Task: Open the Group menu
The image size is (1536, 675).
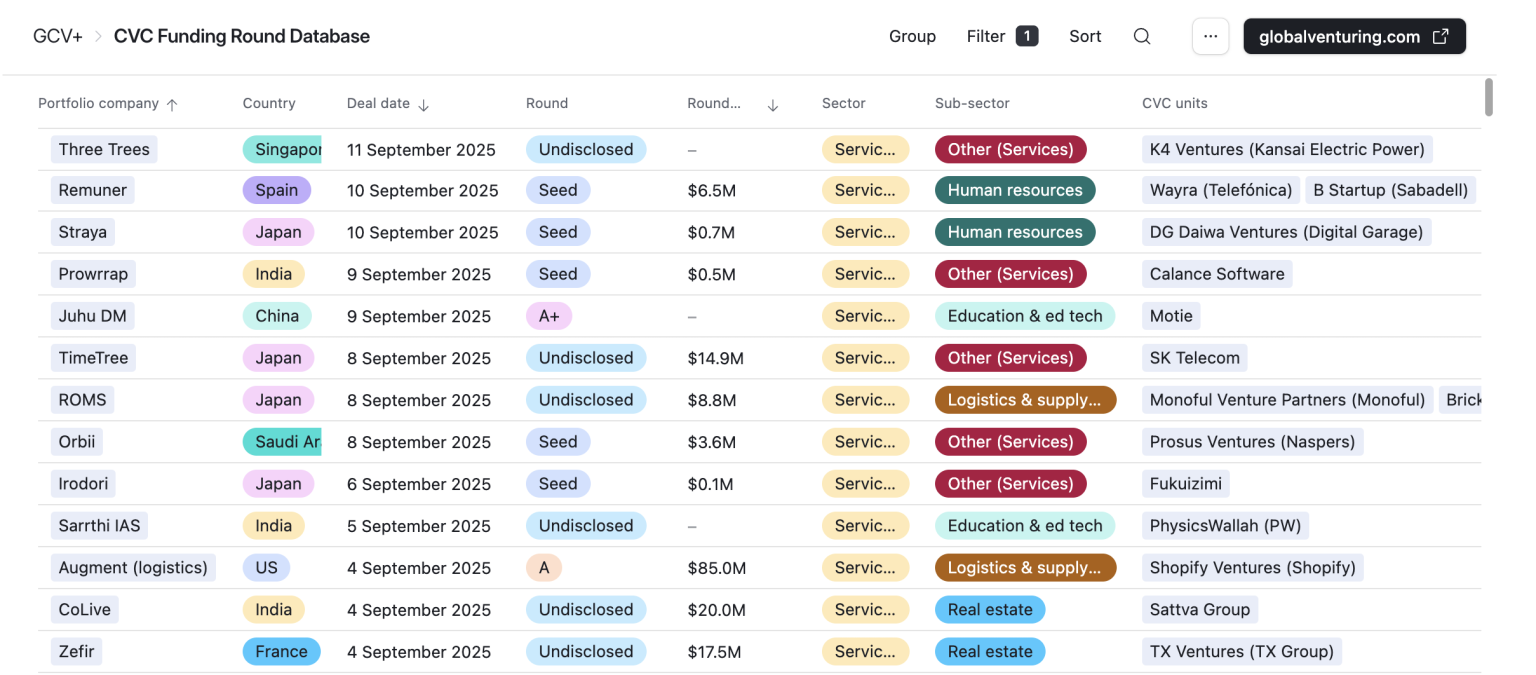Action: tap(912, 37)
